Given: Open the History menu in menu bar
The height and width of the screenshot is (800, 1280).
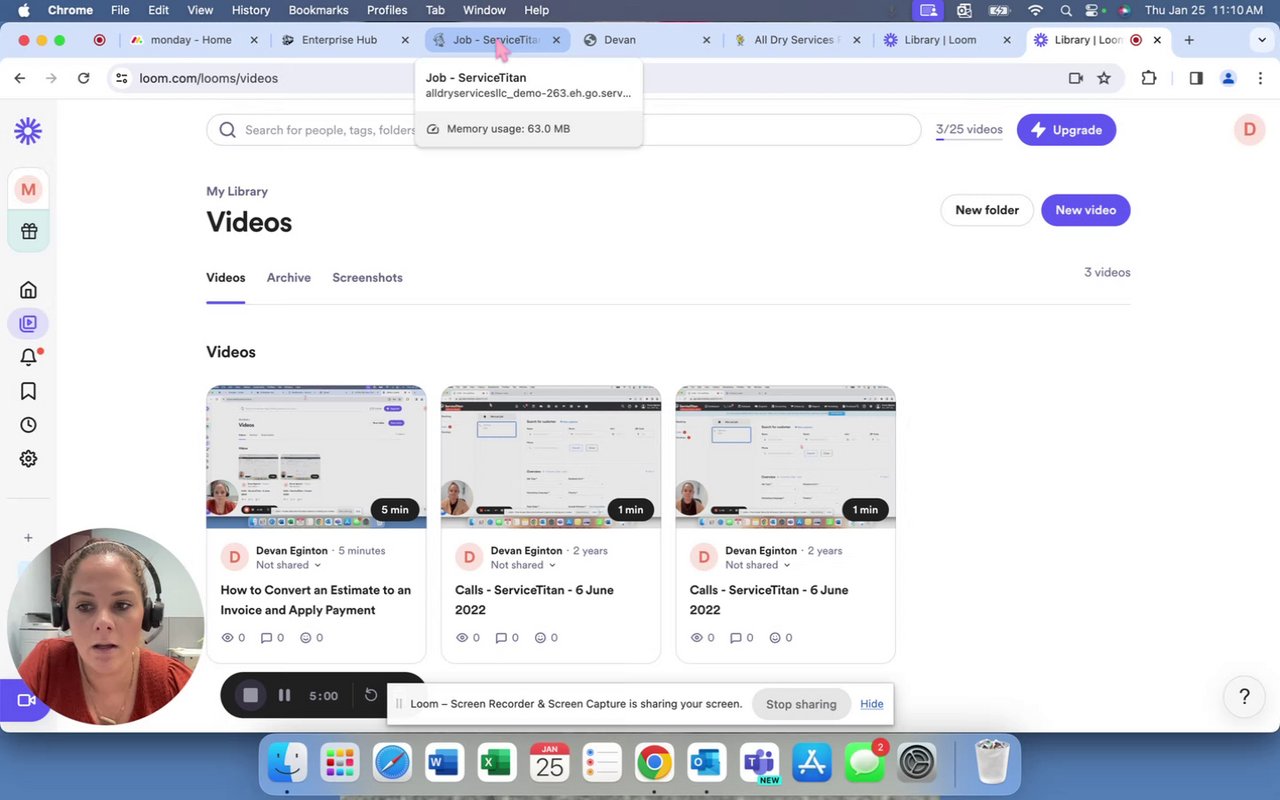Looking at the screenshot, I should pos(251,10).
